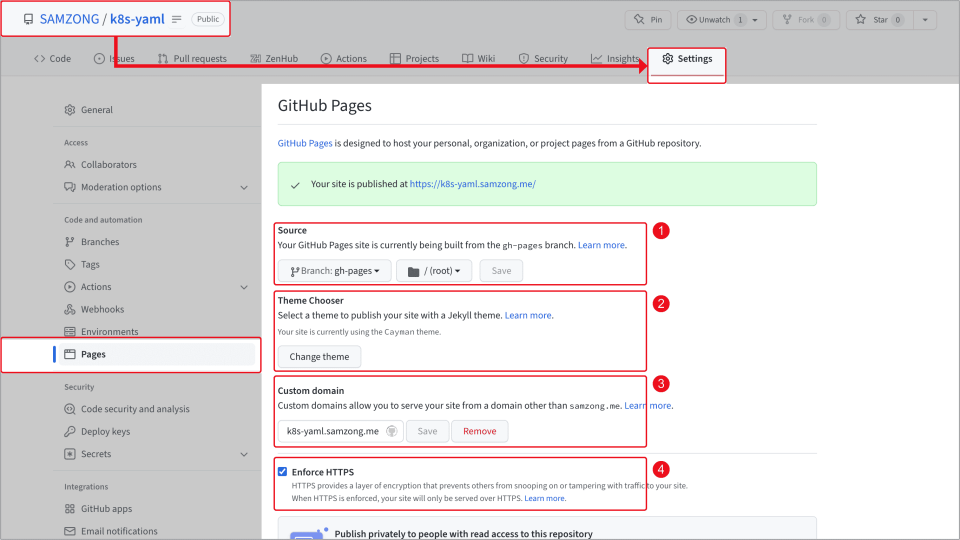Viewport: 960px width, 540px height.
Task: Click the GitHub apps icon
Action: click(x=70, y=509)
